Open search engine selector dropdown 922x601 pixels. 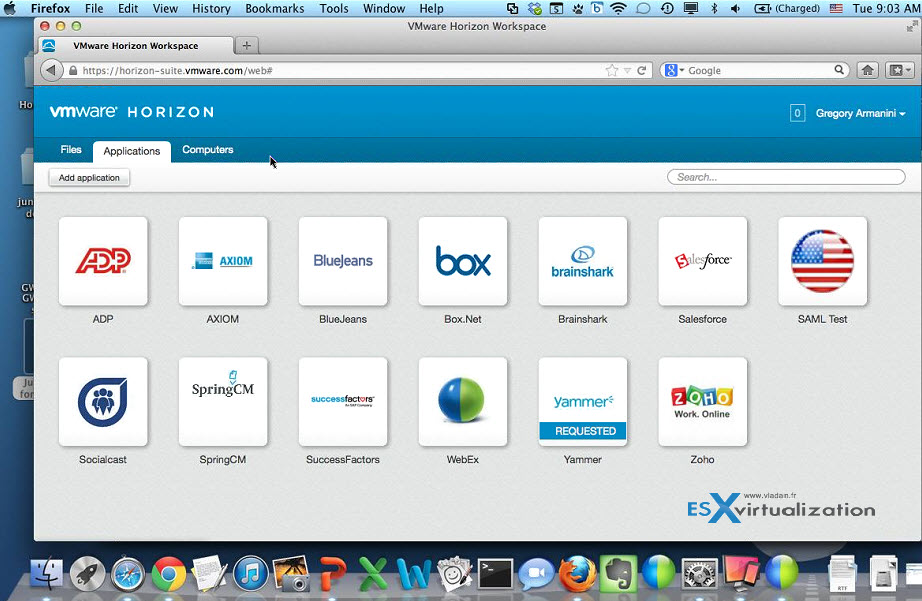click(x=674, y=71)
